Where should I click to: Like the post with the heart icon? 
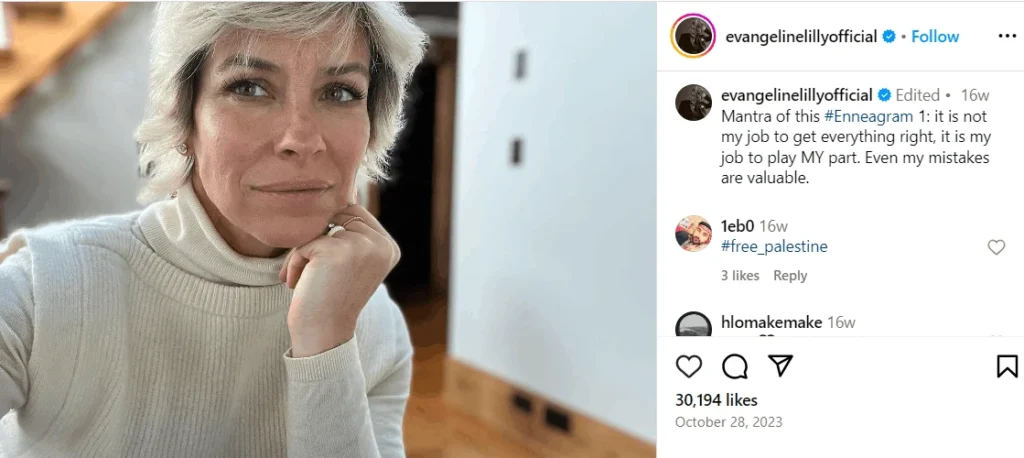pos(688,367)
